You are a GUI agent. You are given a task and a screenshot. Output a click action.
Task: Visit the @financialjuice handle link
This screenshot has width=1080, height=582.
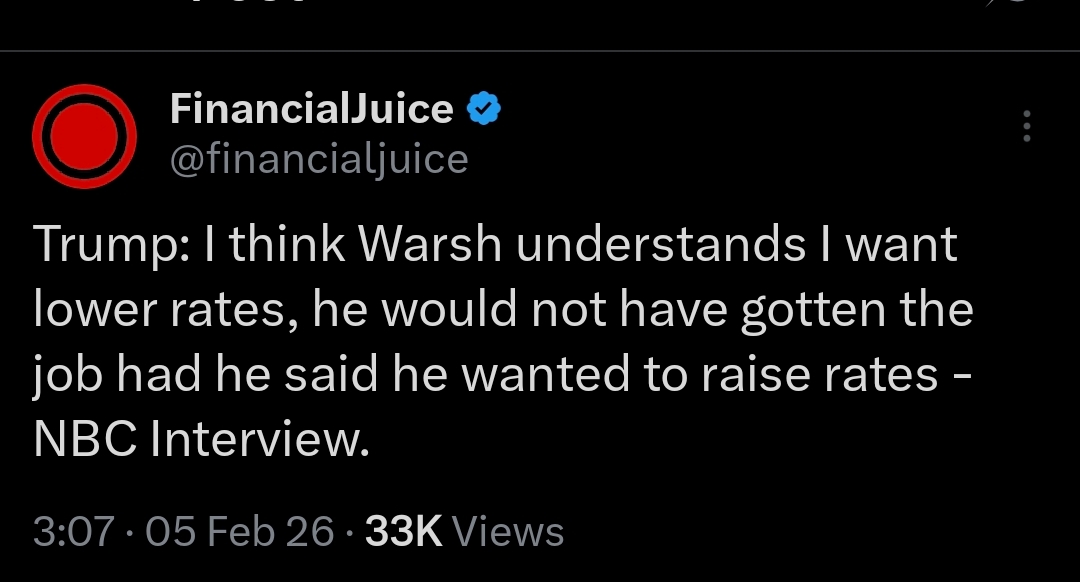pyautogui.click(x=319, y=158)
